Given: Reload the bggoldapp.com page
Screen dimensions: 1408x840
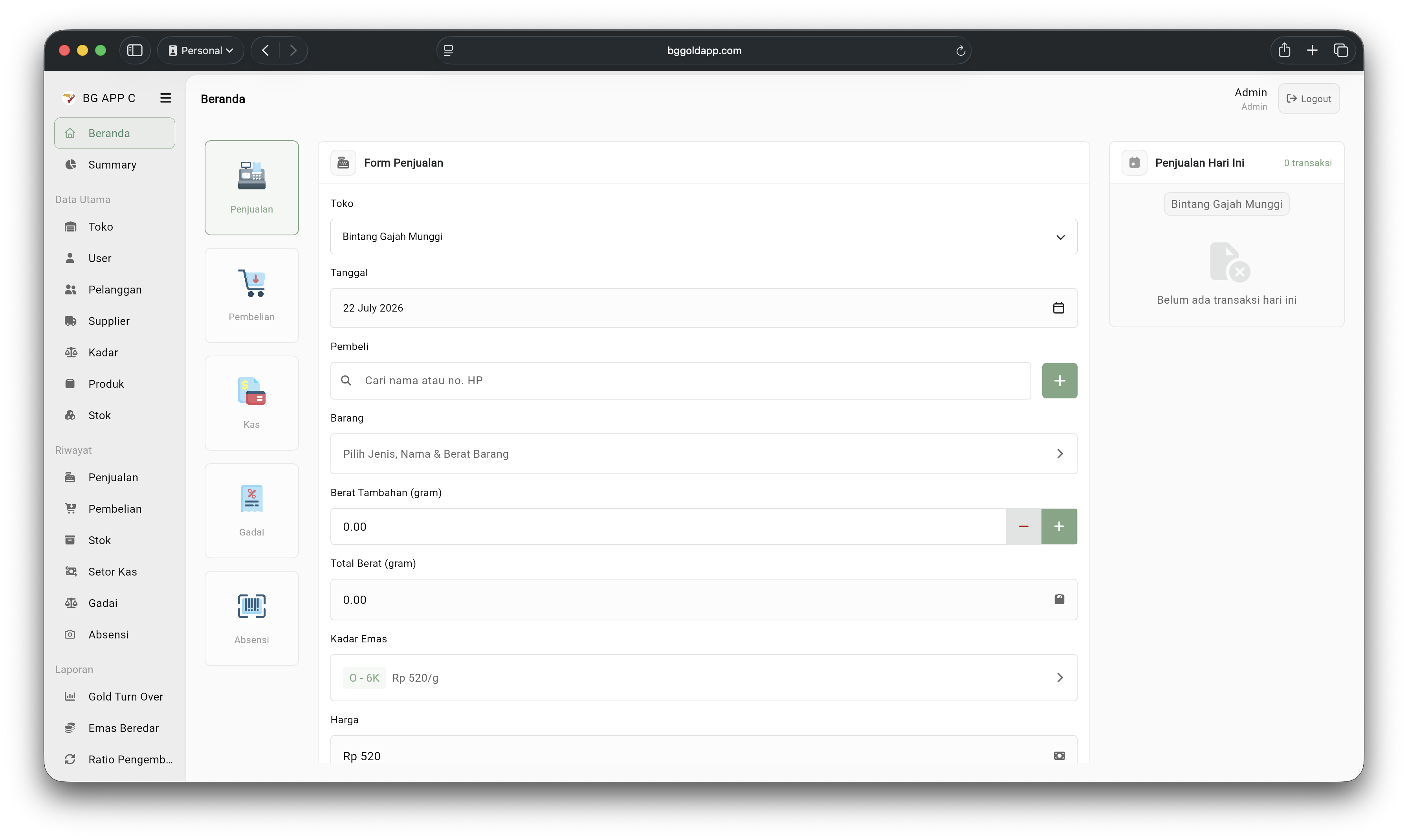Looking at the screenshot, I should [961, 50].
